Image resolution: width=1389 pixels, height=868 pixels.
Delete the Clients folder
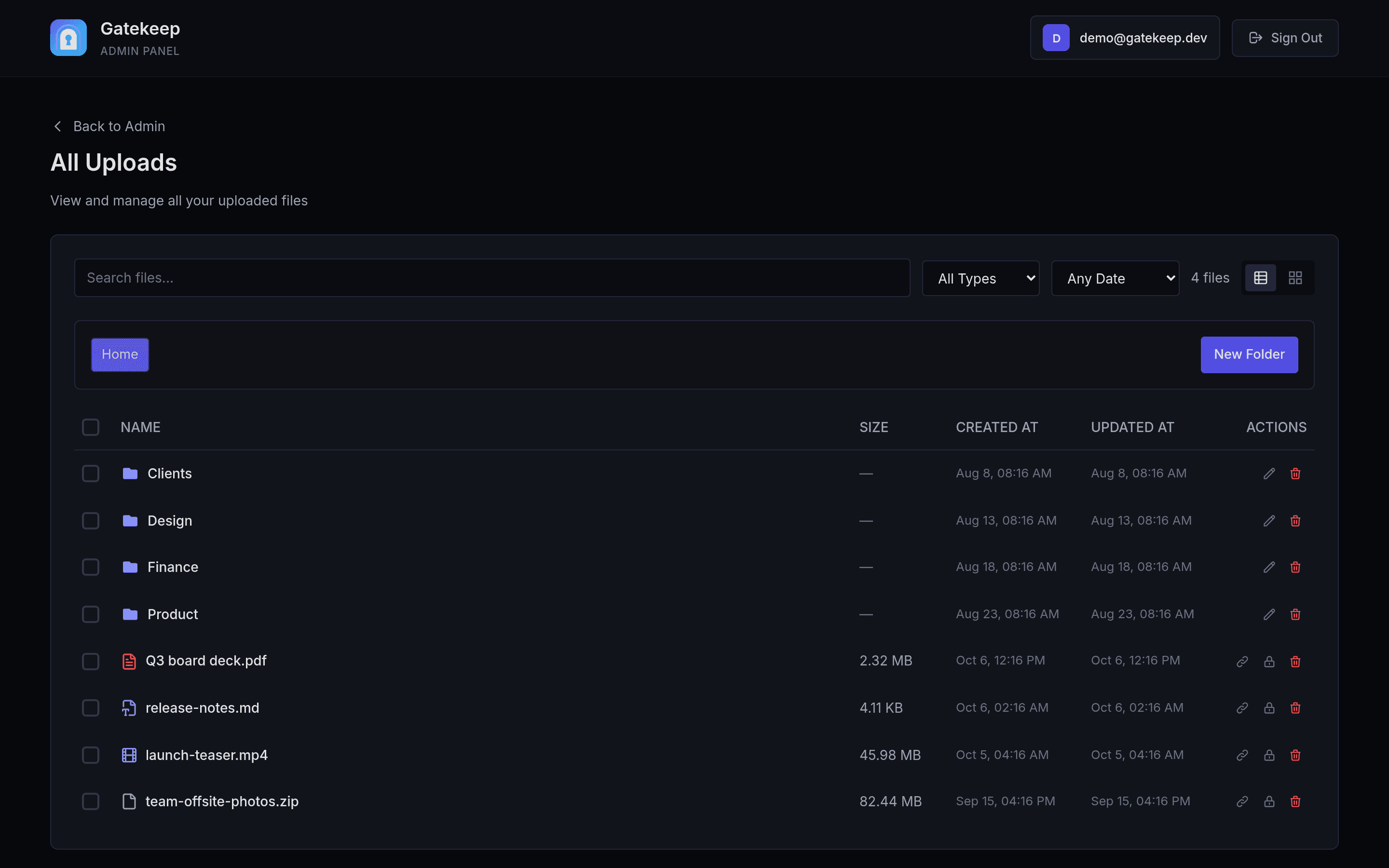[x=1295, y=474]
